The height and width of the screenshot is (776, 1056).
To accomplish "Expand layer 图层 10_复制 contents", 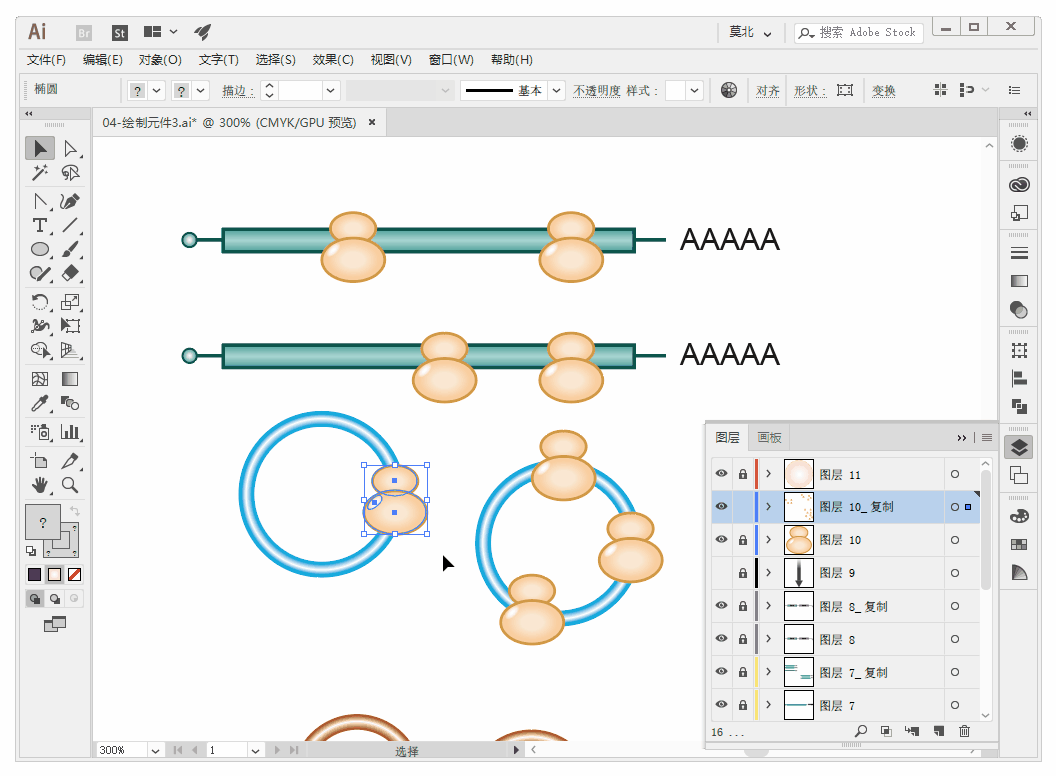I will point(768,507).
